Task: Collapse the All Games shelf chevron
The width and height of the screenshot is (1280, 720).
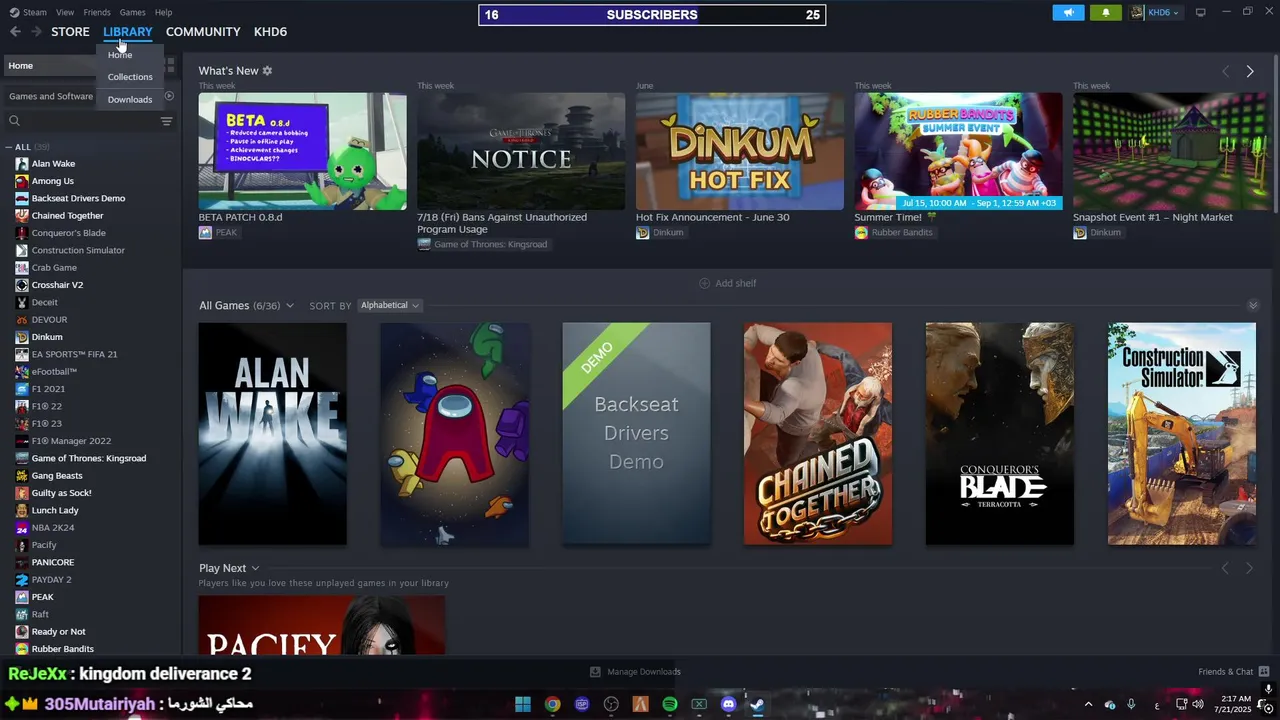Action: (x=1253, y=305)
